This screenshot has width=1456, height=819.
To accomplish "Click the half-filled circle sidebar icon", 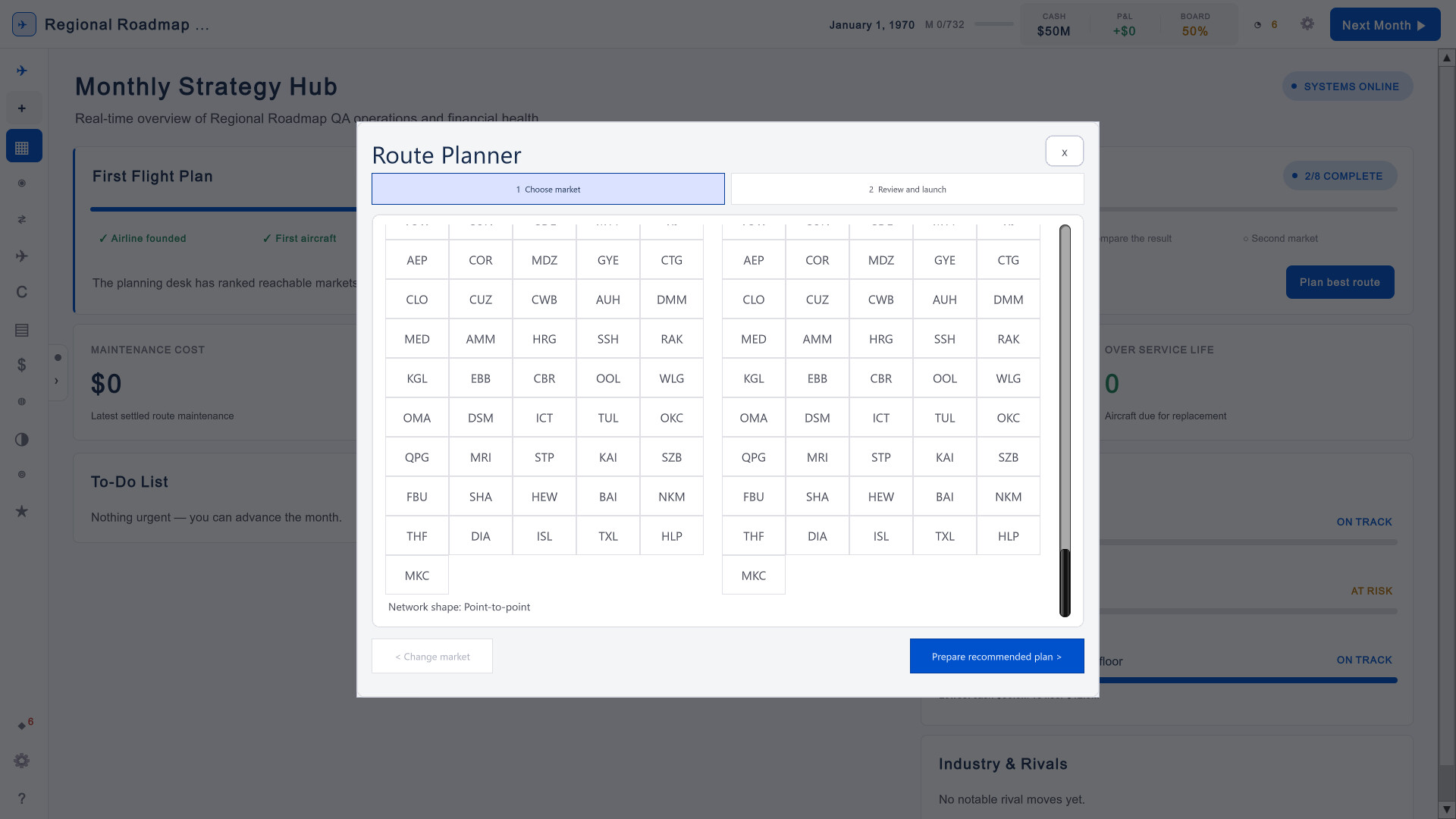I will coord(22,439).
